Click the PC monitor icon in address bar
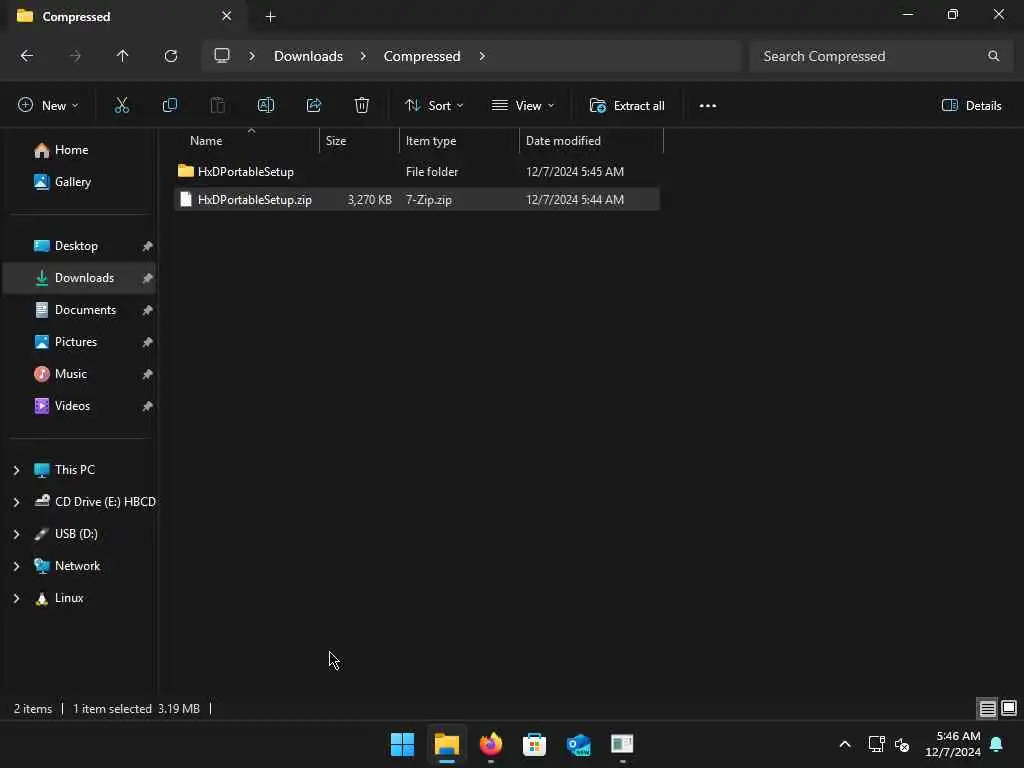1024x768 pixels. [222, 56]
